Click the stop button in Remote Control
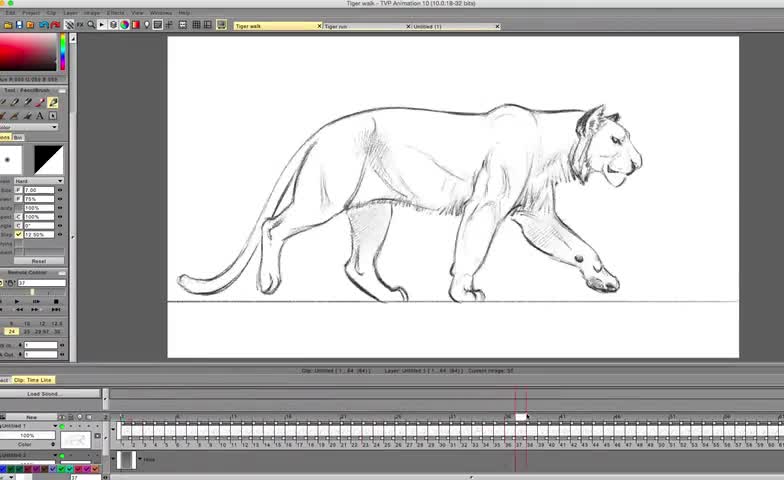784x480 pixels. (56, 302)
